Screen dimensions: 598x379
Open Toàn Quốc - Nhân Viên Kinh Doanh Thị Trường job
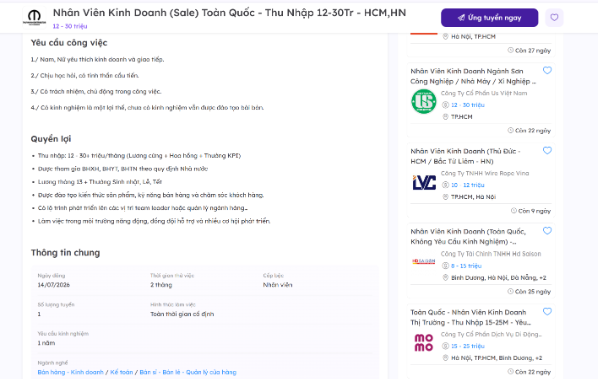point(471,317)
